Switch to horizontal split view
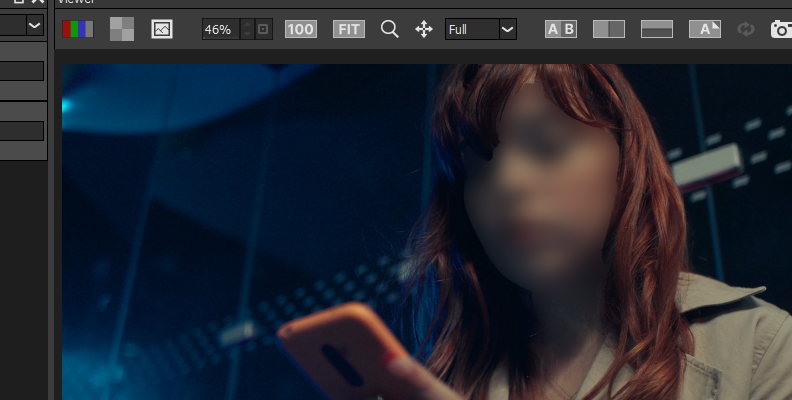Screen dimensions: 792x400 656,29
